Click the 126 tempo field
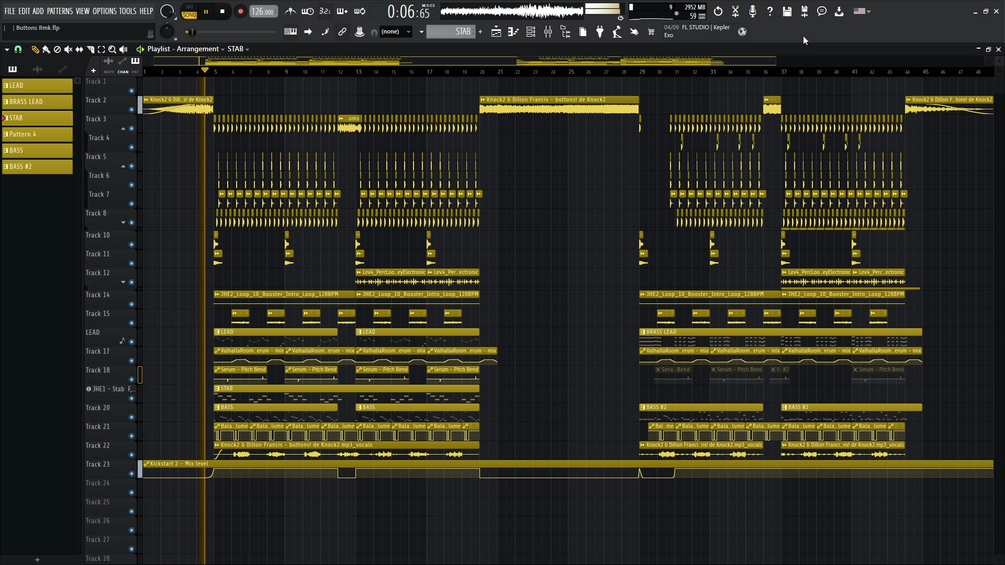The height and width of the screenshot is (565, 1005). point(263,12)
